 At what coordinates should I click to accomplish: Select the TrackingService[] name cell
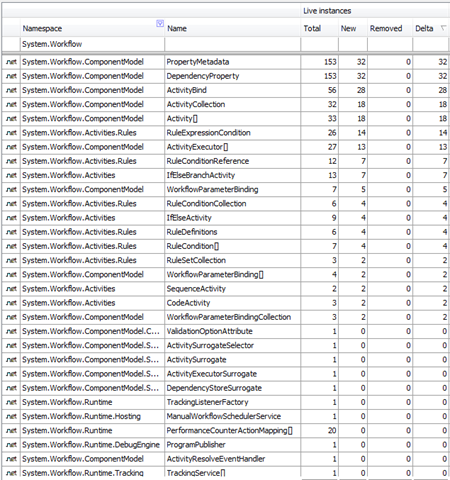click(233, 473)
